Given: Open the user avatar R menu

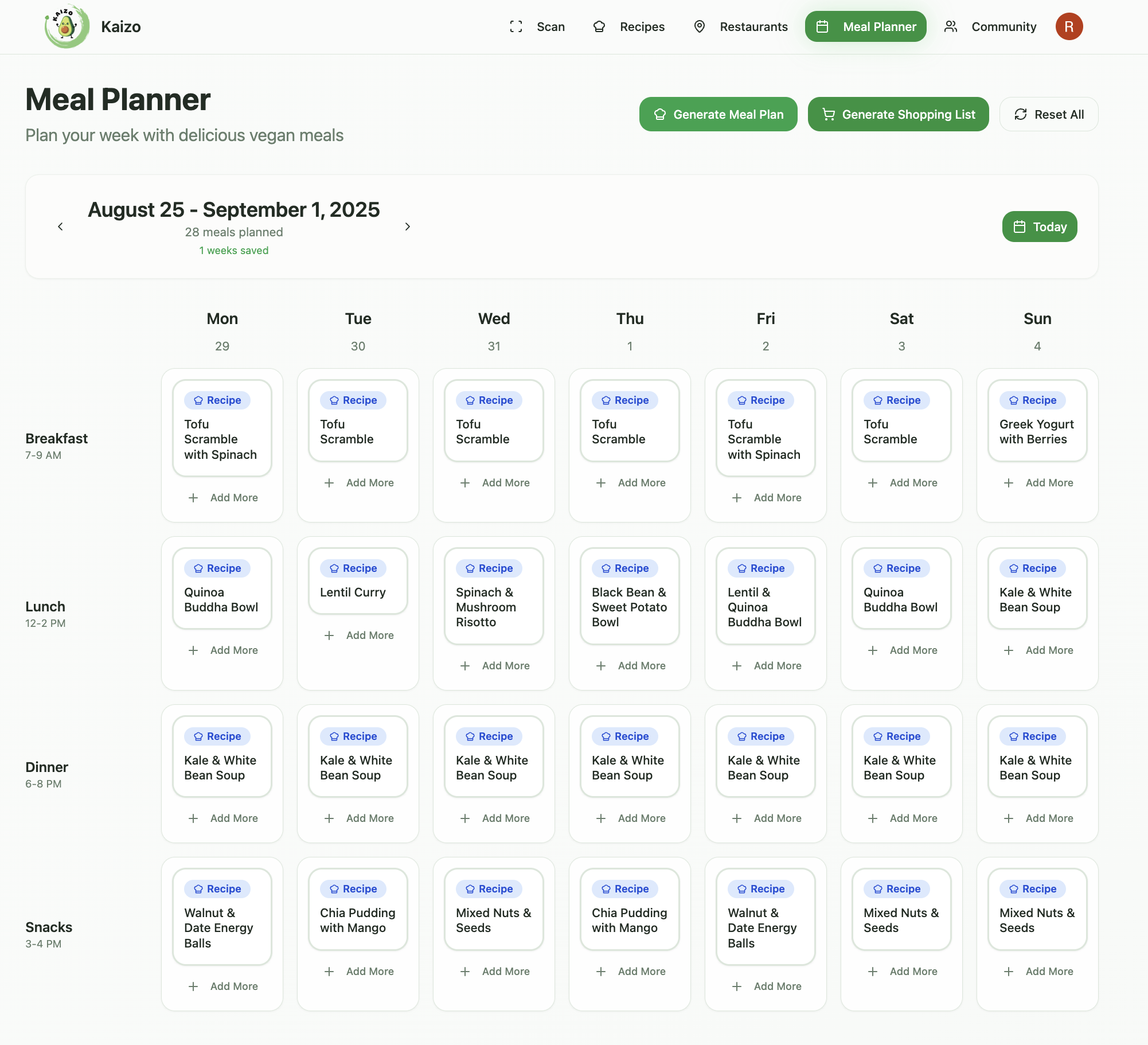Looking at the screenshot, I should [1068, 26].
